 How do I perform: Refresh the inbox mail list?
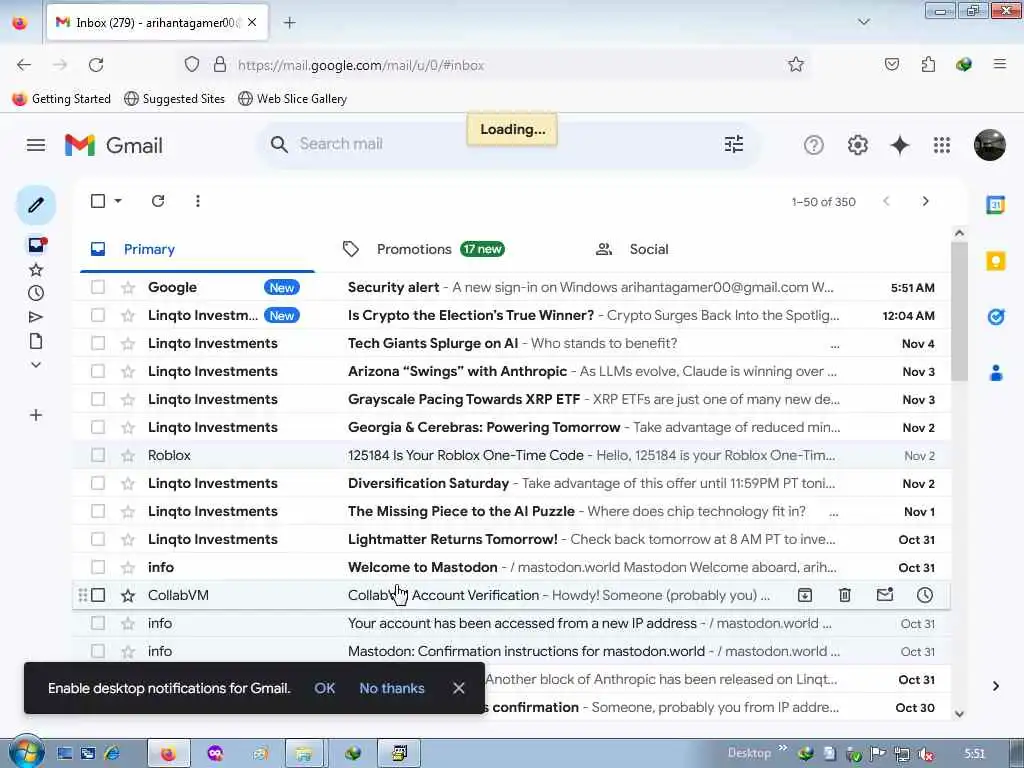click(x=158, y=201)
